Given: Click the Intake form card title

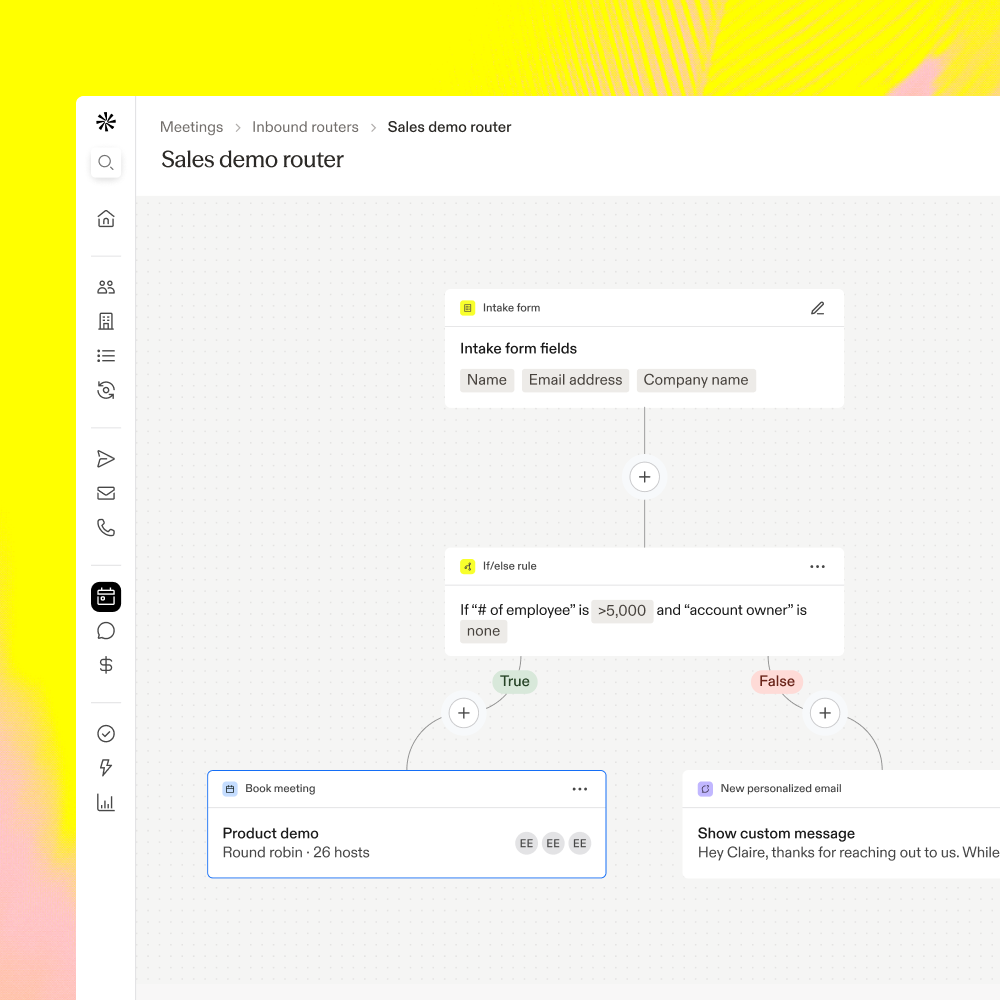Looking at the screenshot, I should 511,308.
